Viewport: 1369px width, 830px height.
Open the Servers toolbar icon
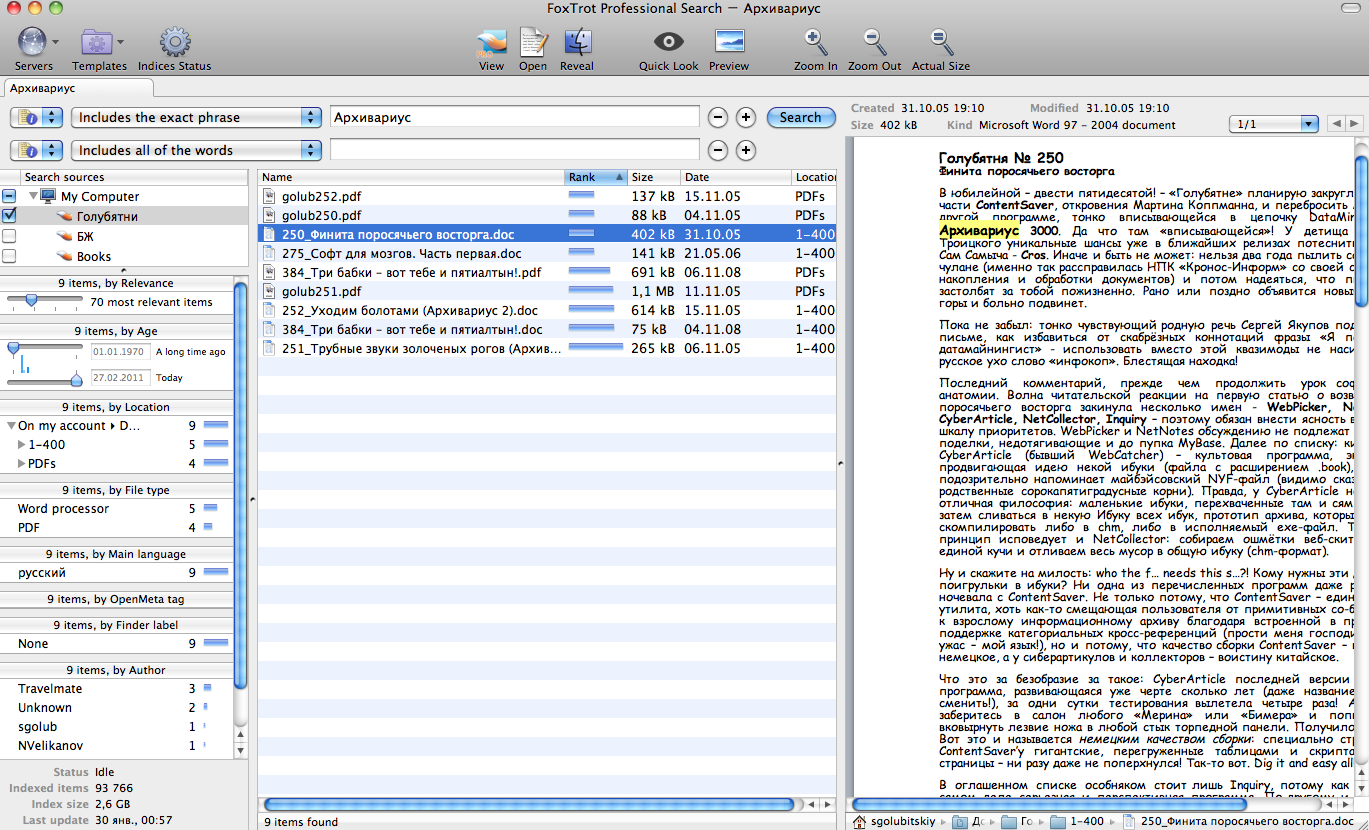(x=33, y=43)
